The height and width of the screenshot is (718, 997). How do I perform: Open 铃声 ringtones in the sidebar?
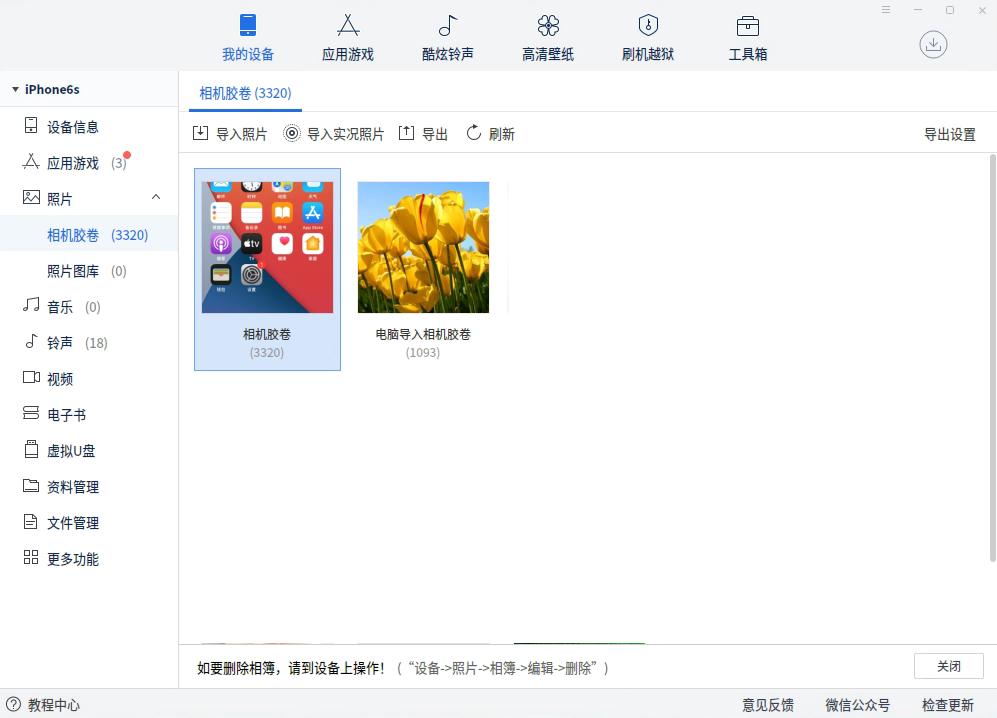click(x=60, y=343)
